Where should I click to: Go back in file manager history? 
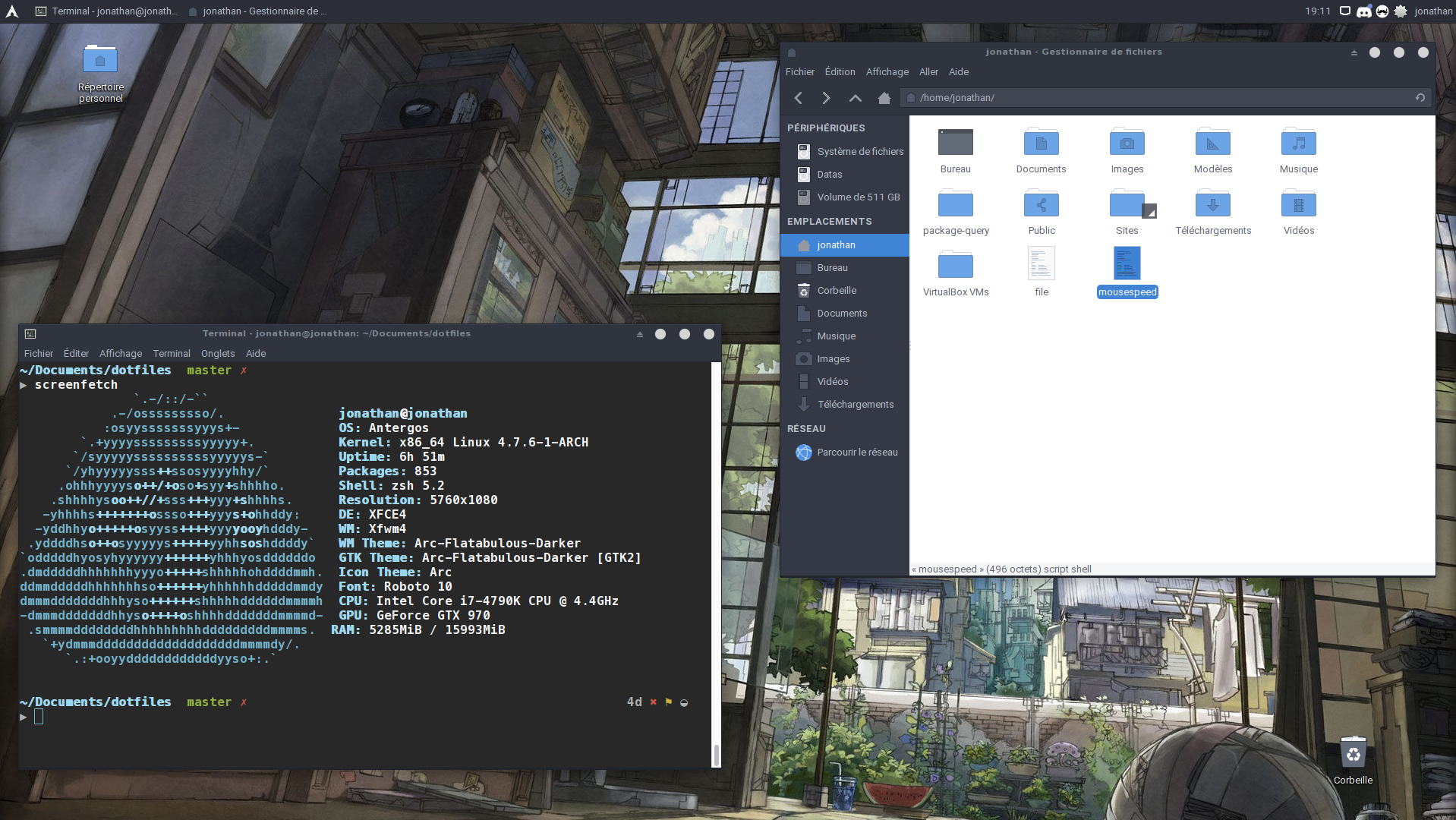click(798, 98)
